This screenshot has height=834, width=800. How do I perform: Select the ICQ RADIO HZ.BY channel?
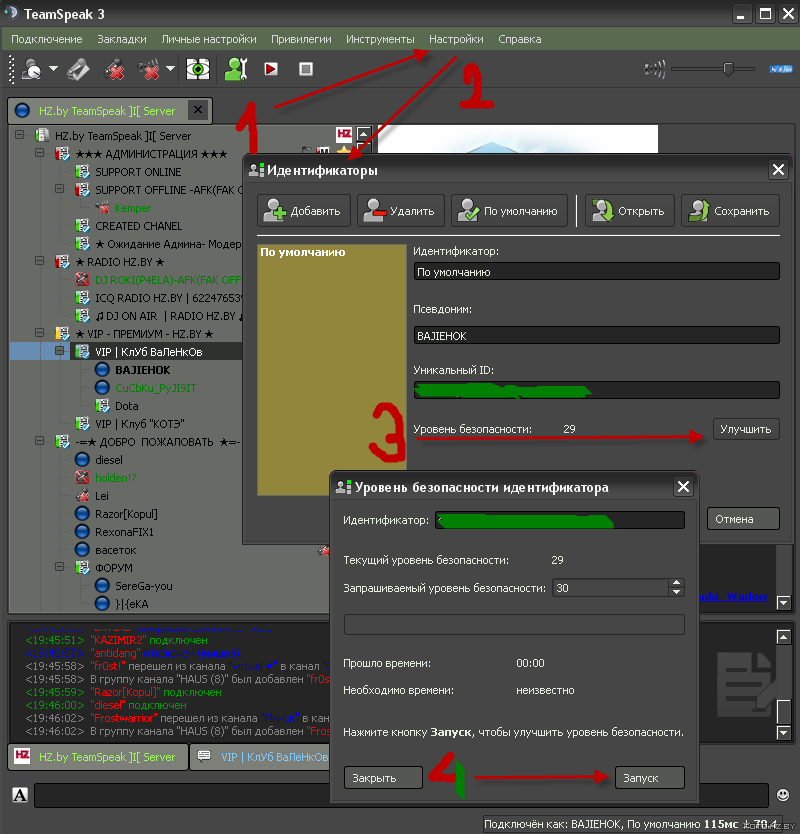coord(169,298)
